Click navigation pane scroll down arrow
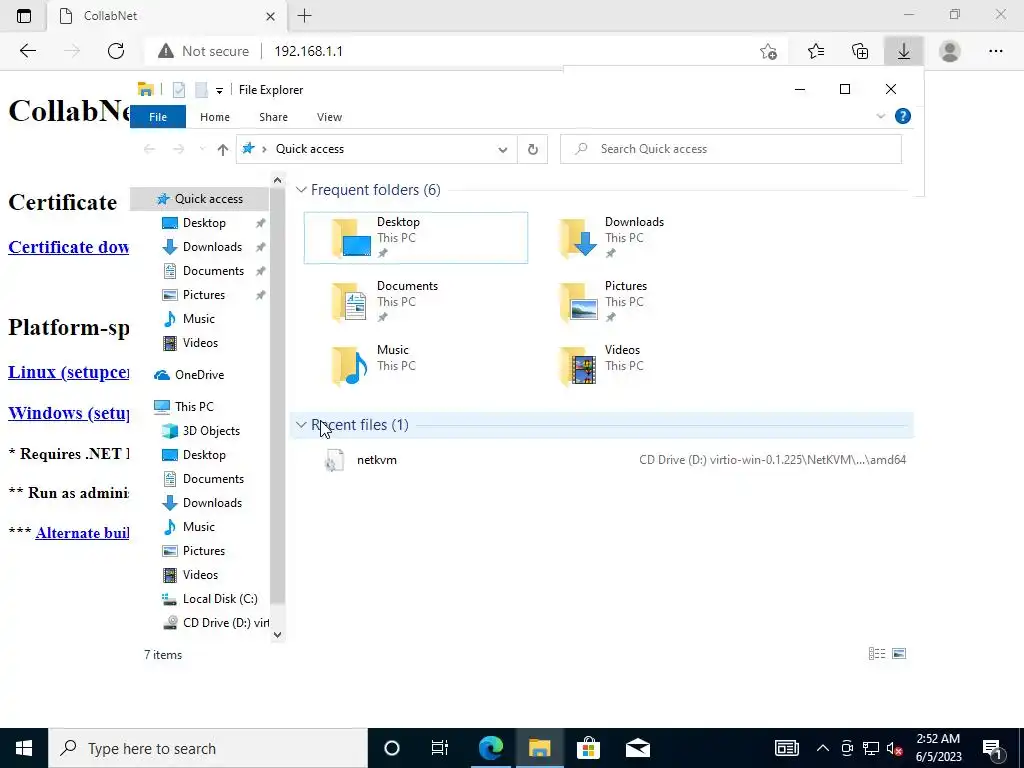Viewport: 1024px width, 768px height. click(x=278, y=634)
